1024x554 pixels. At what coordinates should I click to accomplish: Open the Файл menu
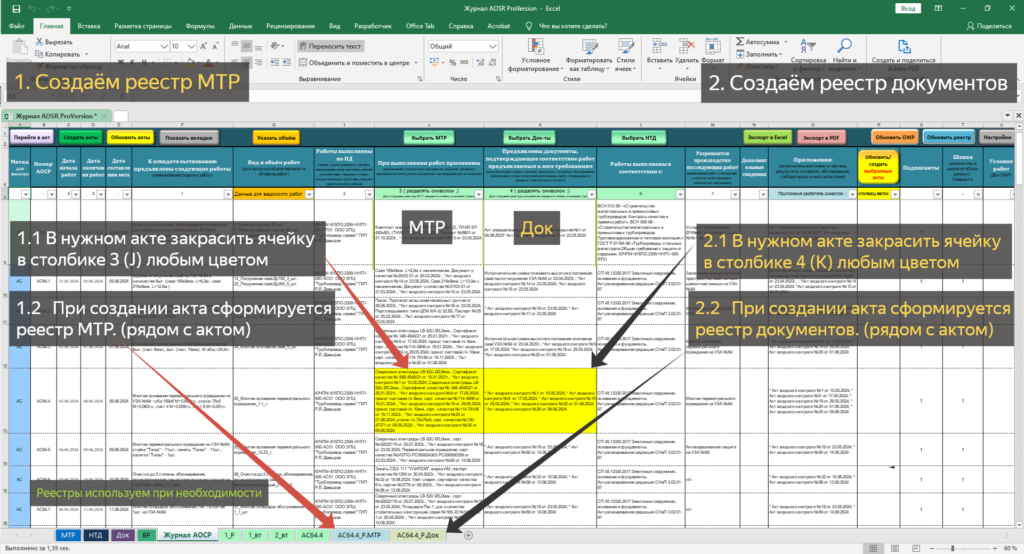click(x=16, y=26)
